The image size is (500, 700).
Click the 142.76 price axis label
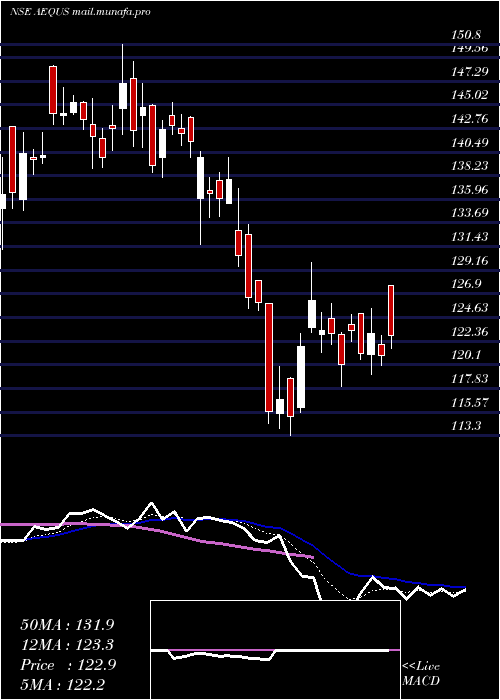click(x=470, y=119)
